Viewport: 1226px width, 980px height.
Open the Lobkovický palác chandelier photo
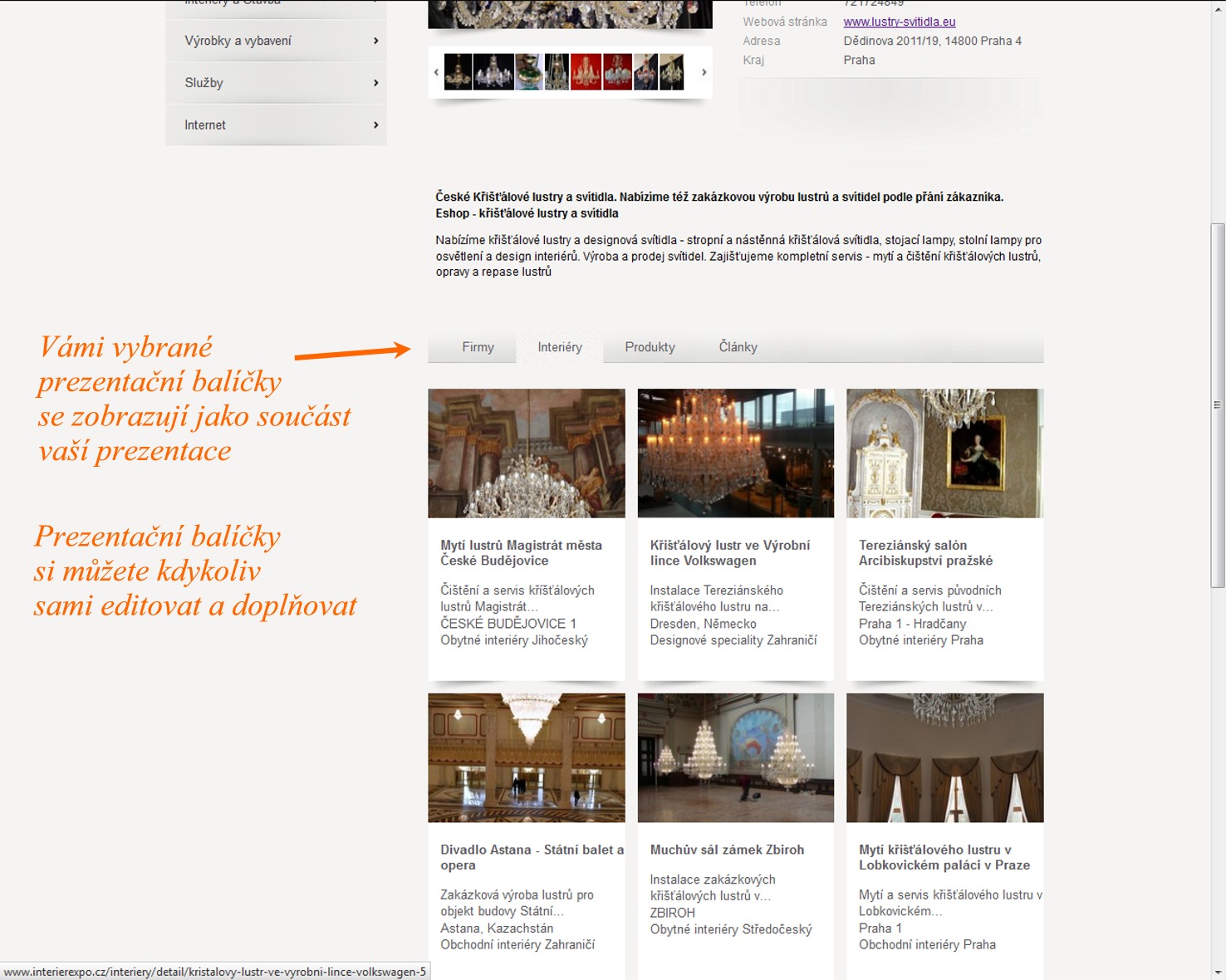tap(945, 758)
